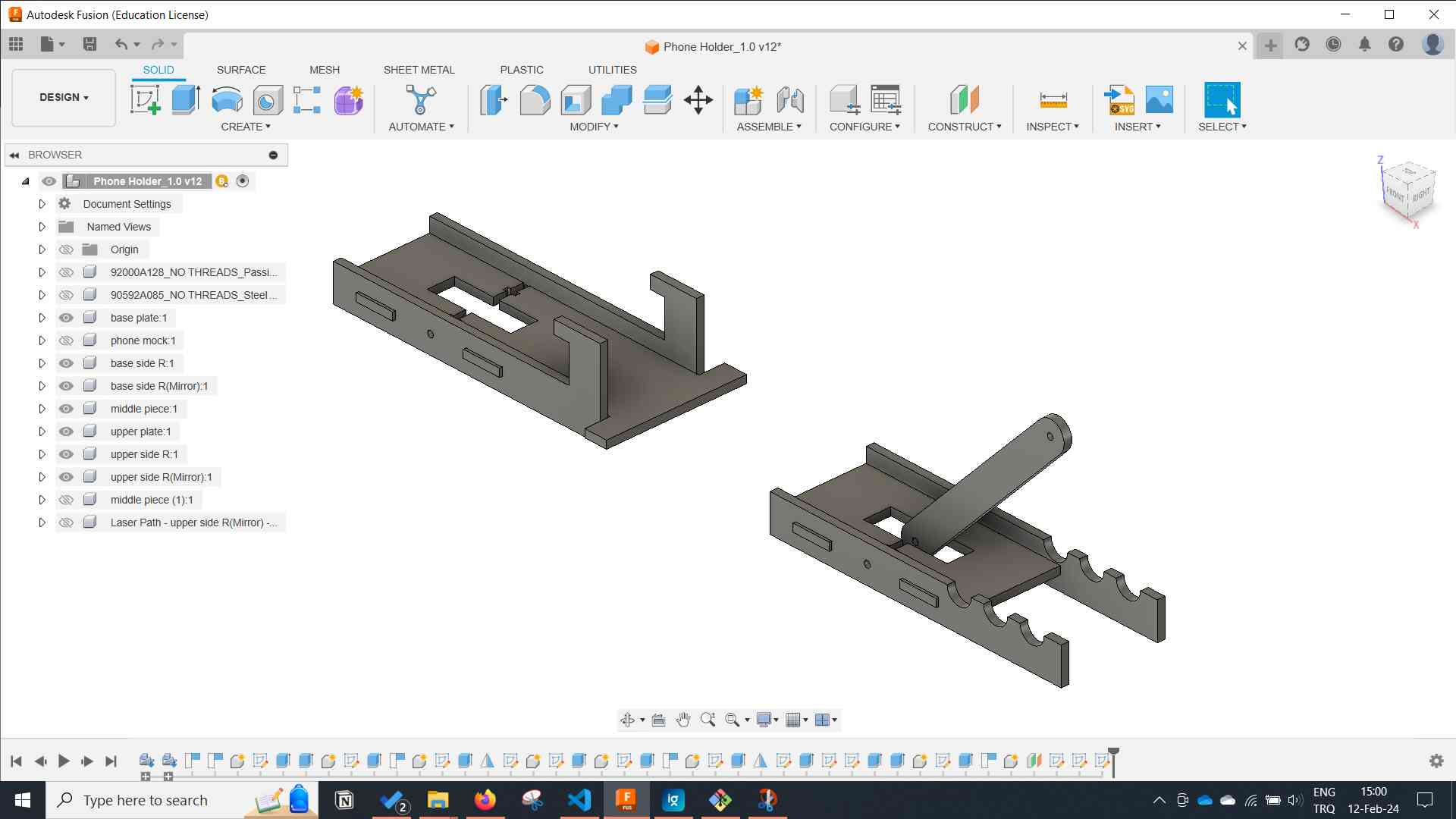
Task: Expand the base side R(Mirror):1 node
Action: coord(42,386)
